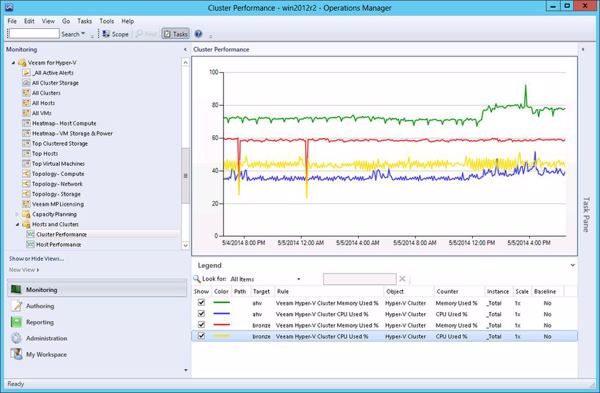The height and width of the screenshot is (393, 600).
Task: Click green color line for ahv memory
Action: click(x=221, y=303)
